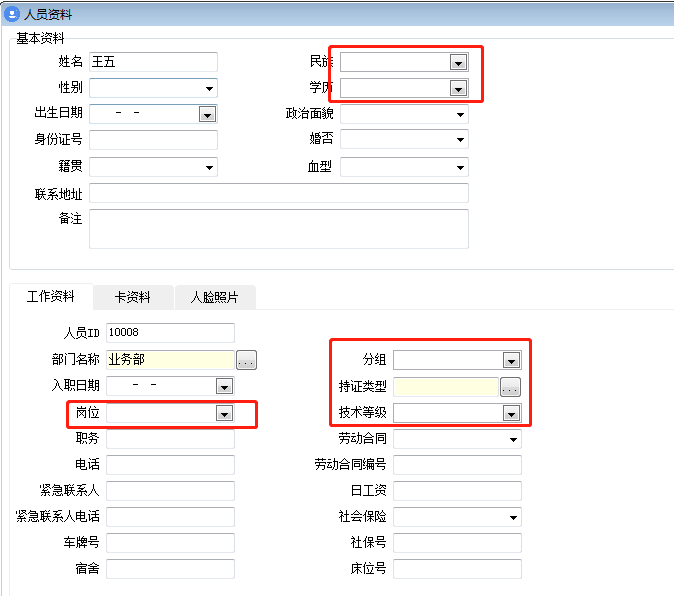Click the 身份证号 input field

pyautogui.click(x=153, y=140)
